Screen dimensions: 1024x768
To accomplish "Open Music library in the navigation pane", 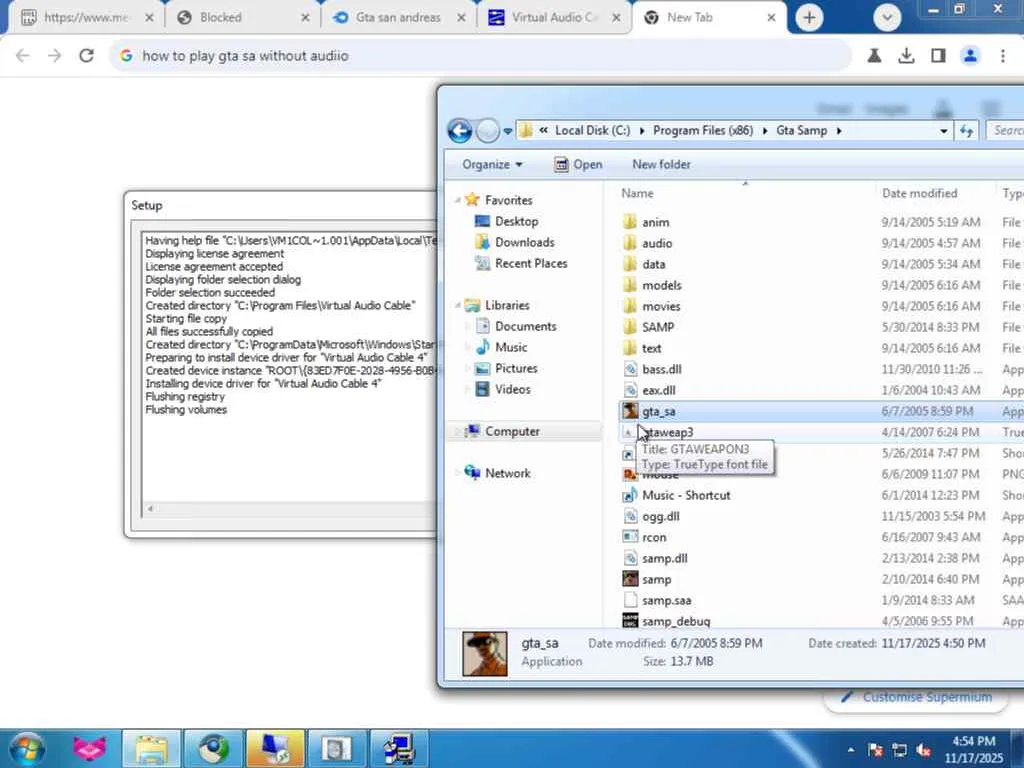I will pos(511,347).
